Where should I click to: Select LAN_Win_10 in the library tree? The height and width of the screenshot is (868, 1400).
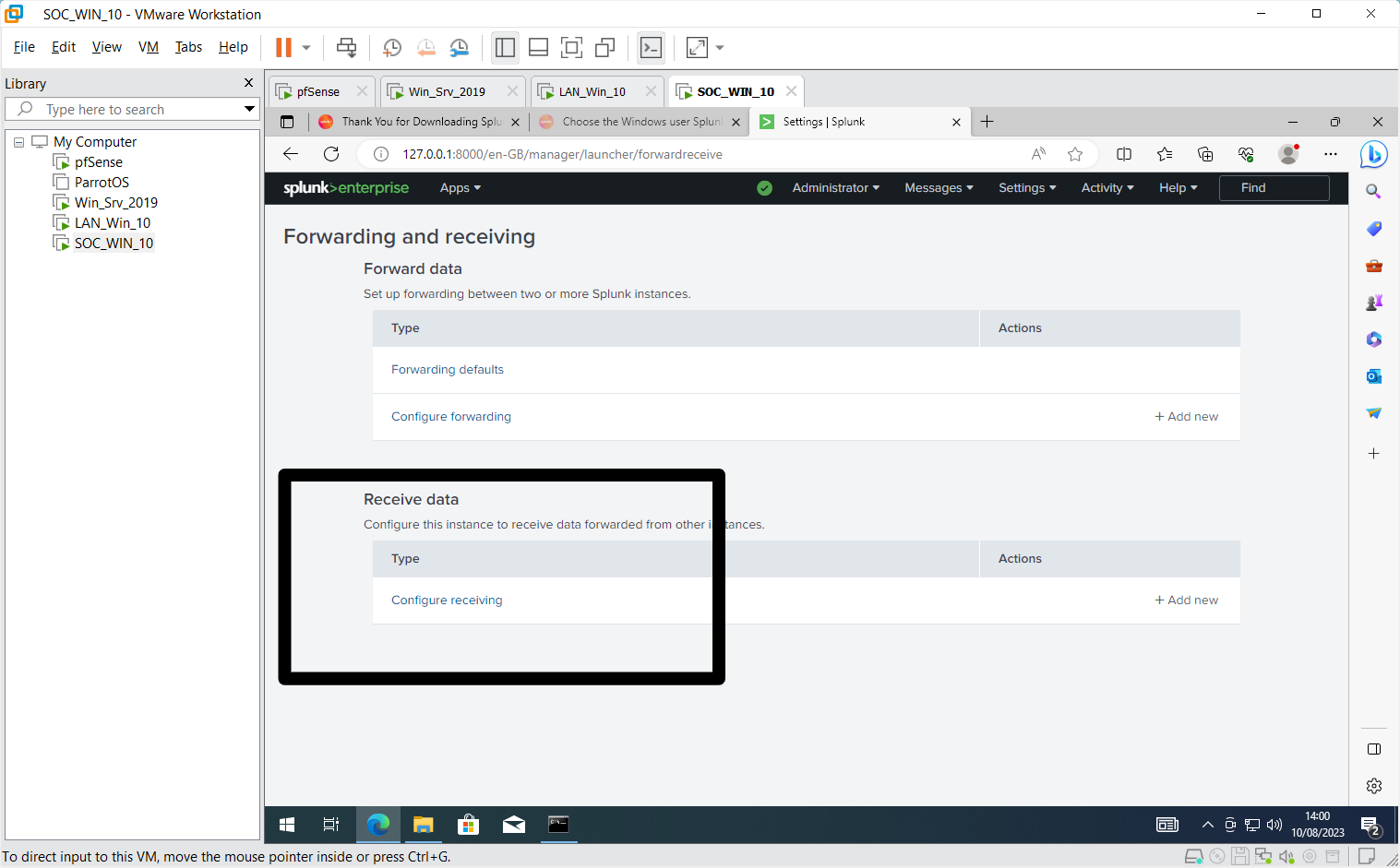[113, 223]
